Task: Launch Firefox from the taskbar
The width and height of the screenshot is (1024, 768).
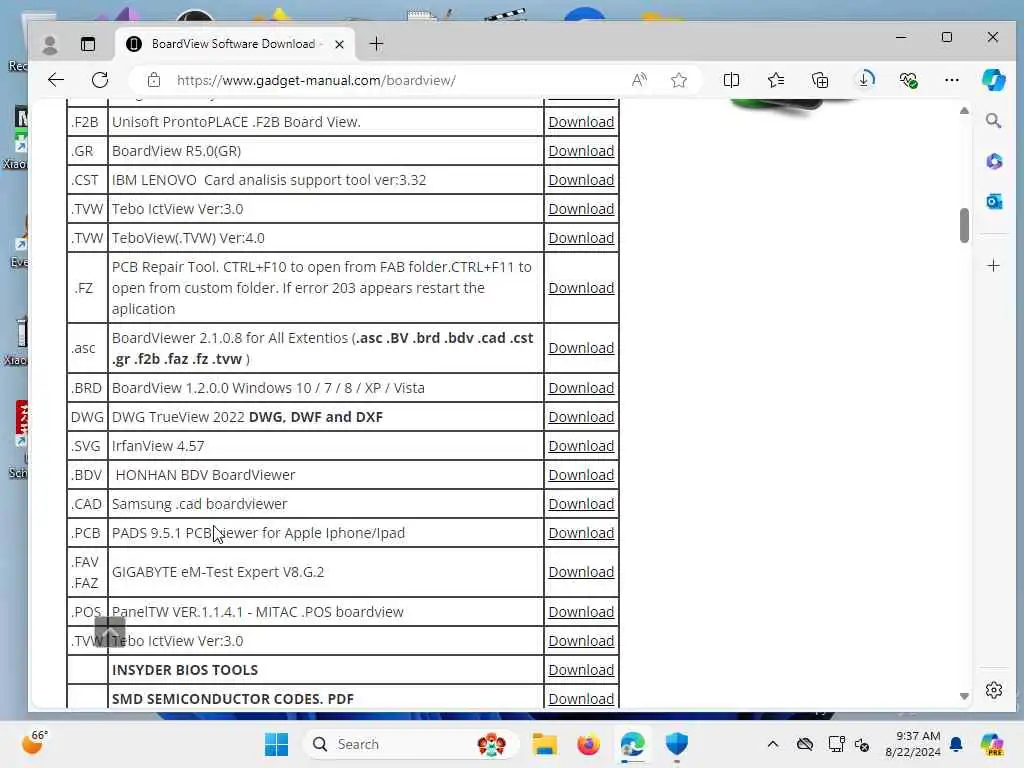Action: (x=588, y=744)
